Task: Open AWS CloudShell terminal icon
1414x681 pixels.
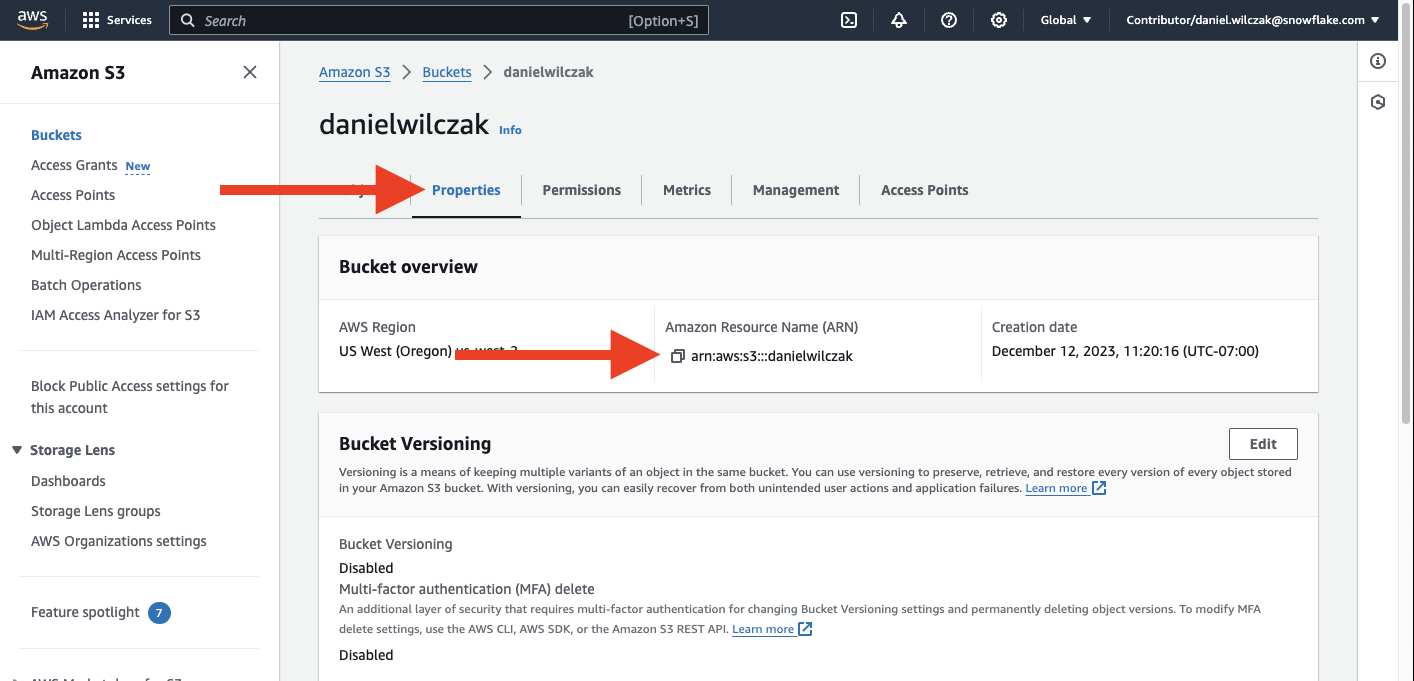Action: click(x=849, y=20)
